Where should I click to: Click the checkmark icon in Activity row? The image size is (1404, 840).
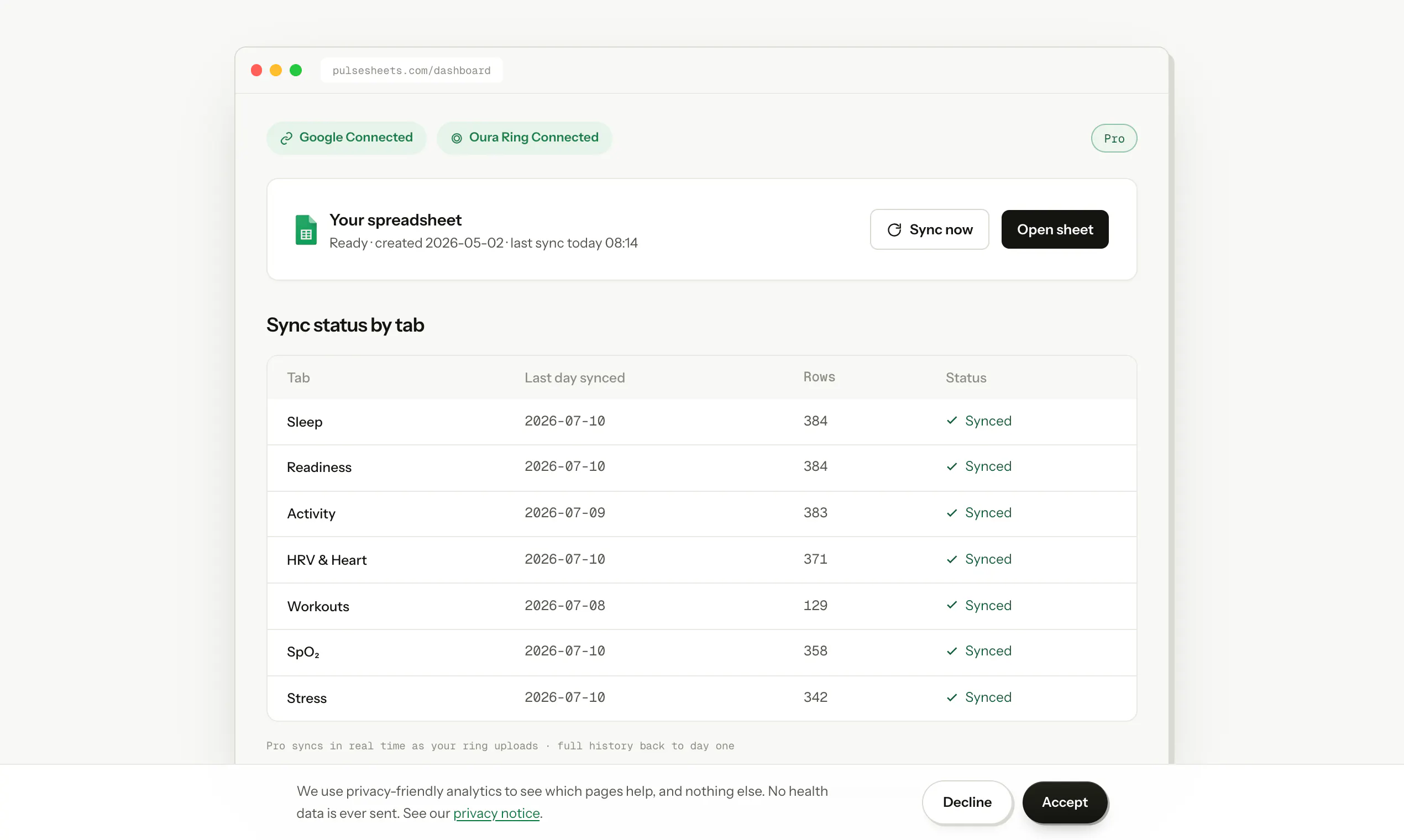[x=952, y=512]
